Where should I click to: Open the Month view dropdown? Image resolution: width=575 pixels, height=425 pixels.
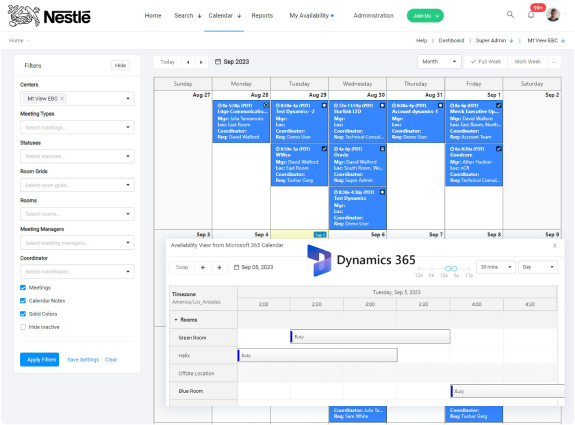439,62
